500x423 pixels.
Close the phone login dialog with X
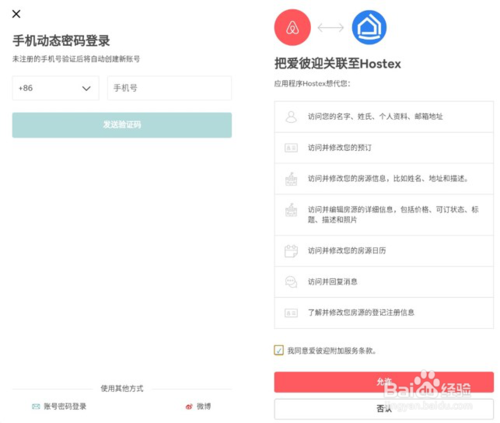click(16, 14)
